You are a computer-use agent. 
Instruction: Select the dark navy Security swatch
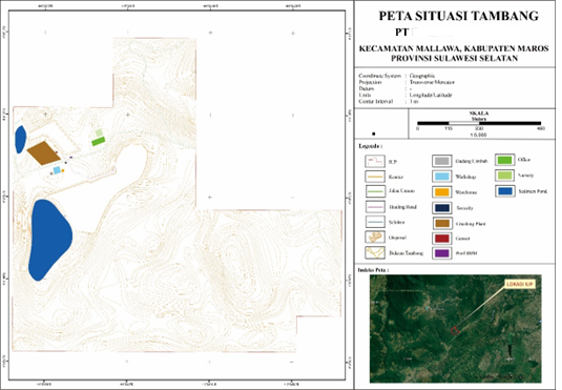click(442, 208)
